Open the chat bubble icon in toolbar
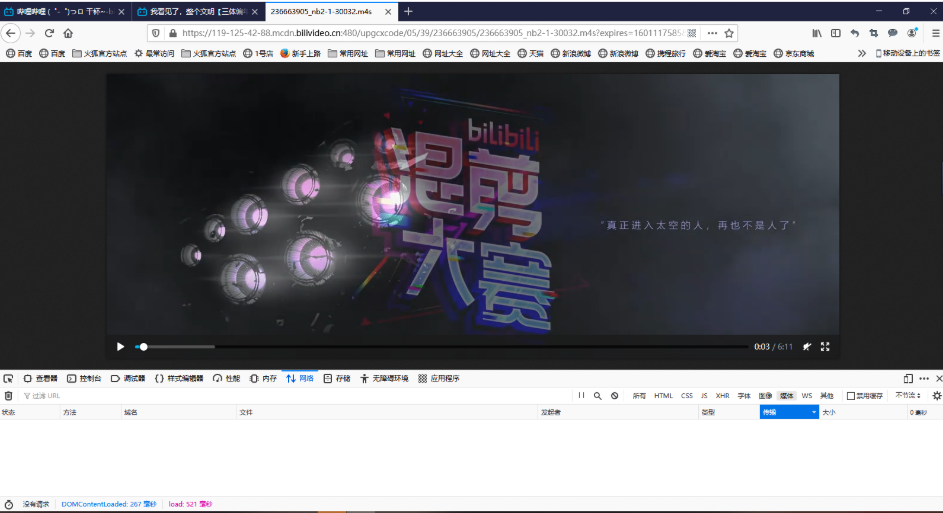 pos(892,33)
